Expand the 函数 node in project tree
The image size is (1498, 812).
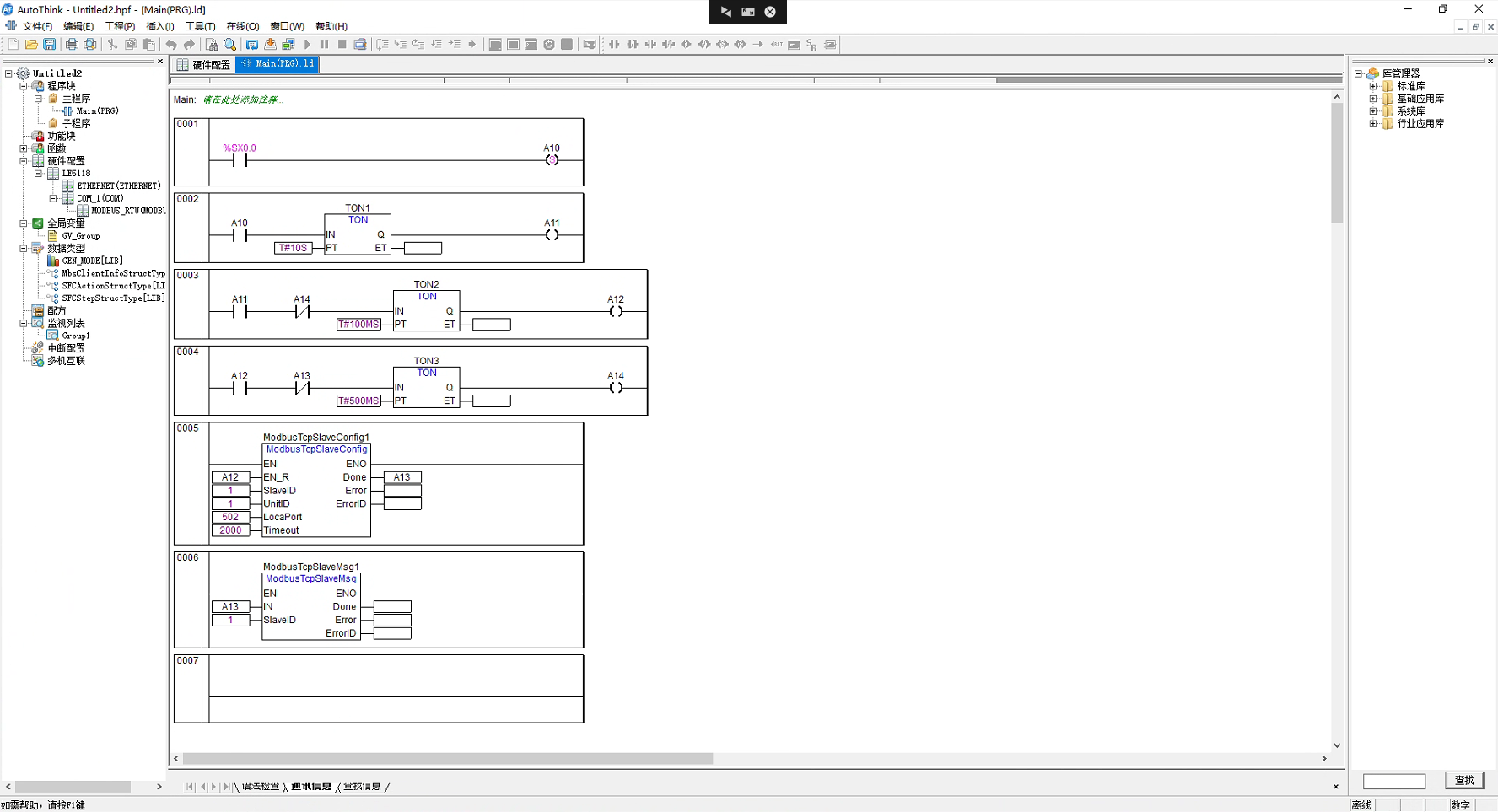(24, 148)
